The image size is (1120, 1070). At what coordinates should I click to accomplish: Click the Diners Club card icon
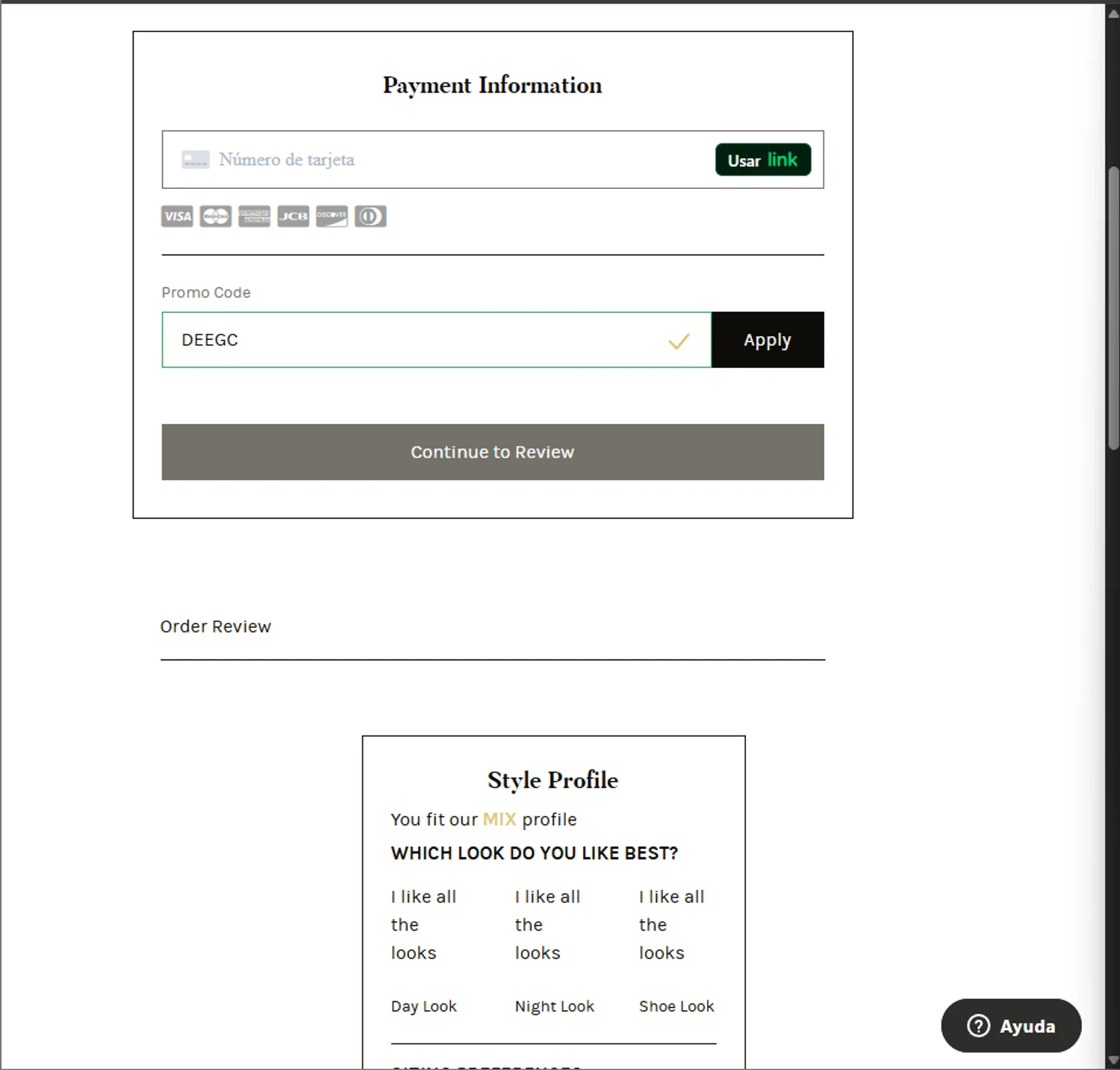[370, 217]
